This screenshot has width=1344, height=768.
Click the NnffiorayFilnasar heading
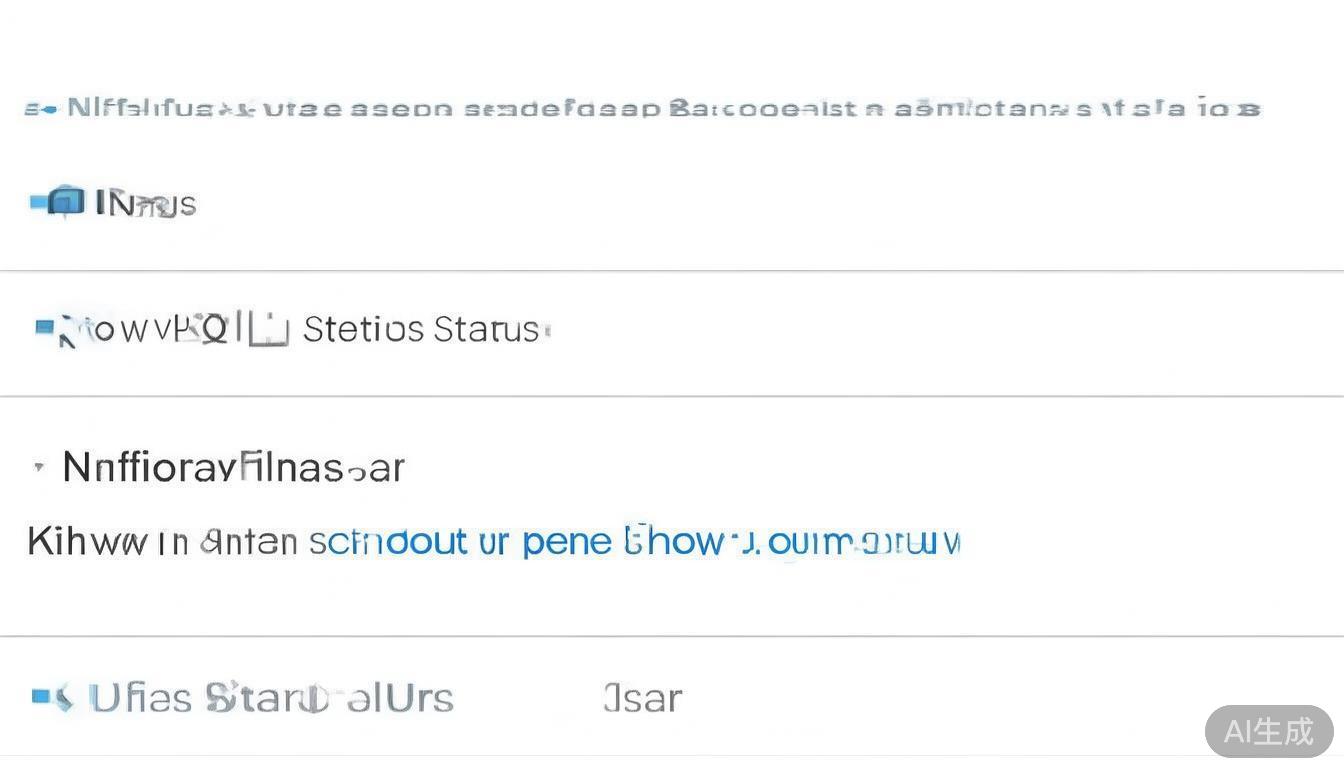(x=234, y=467)
